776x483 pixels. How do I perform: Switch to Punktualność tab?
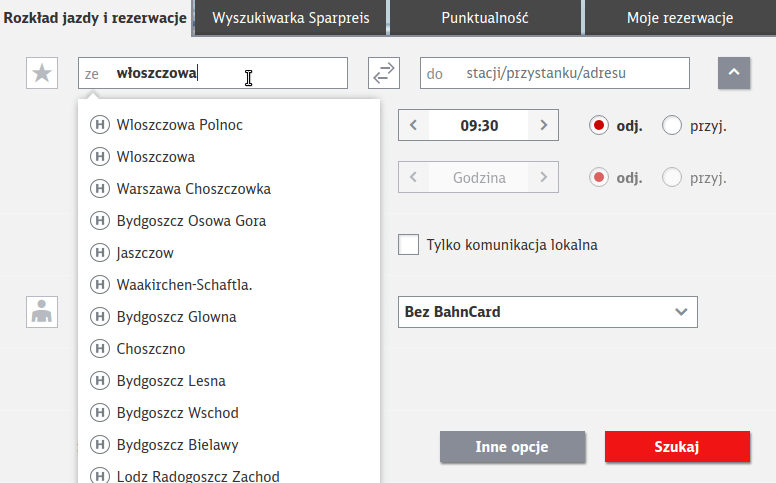tap(485, 18)
